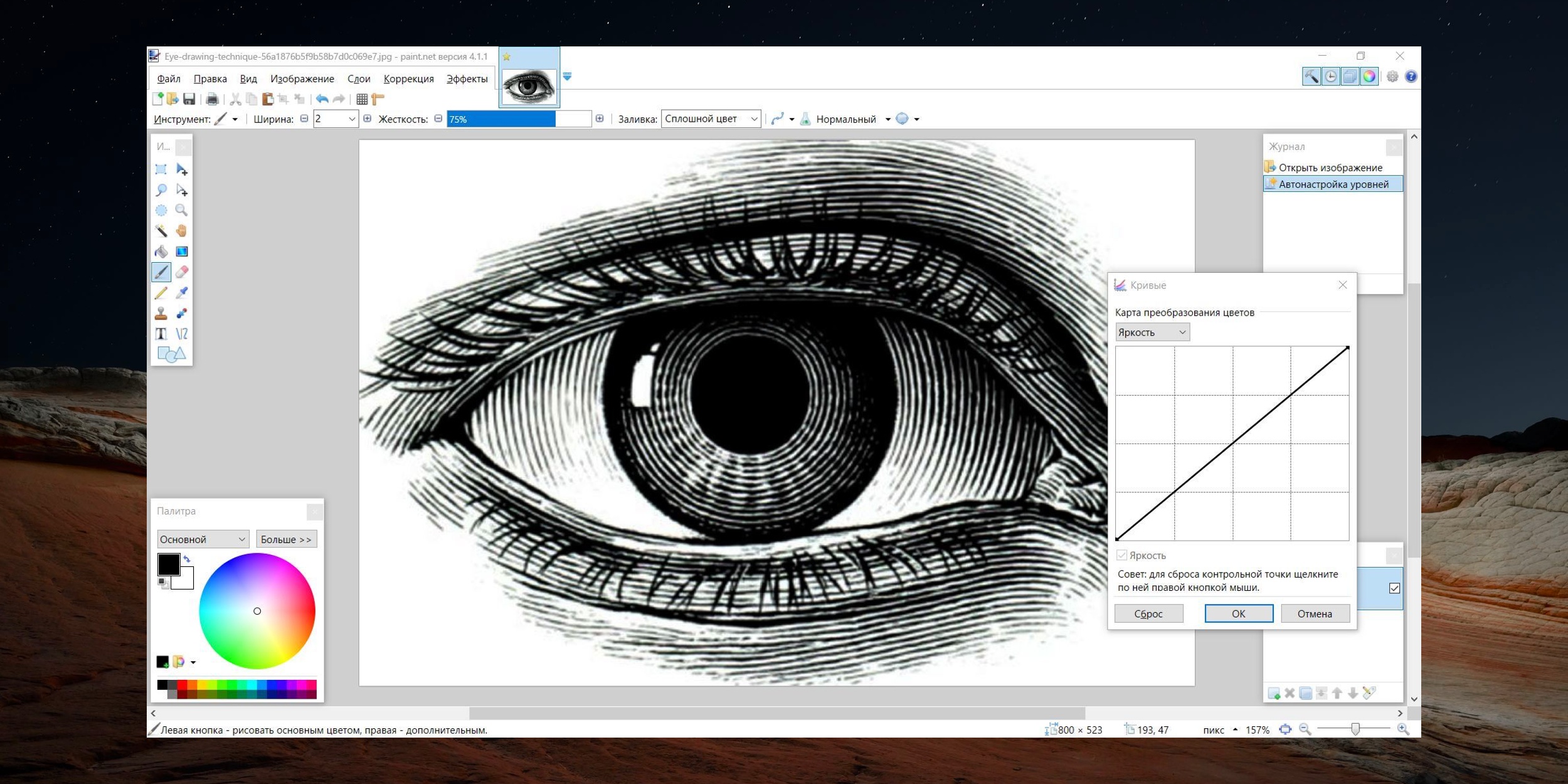Select the Color Picker tool
The width and height of the screenshot is (1568, 784).
[183, 292]
